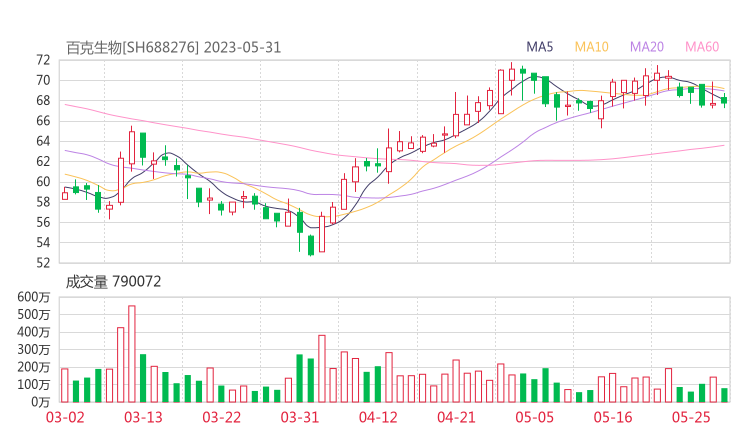The image size is (740, 440).
Task: Click the MA5 legend label
Action: (539, 47)
